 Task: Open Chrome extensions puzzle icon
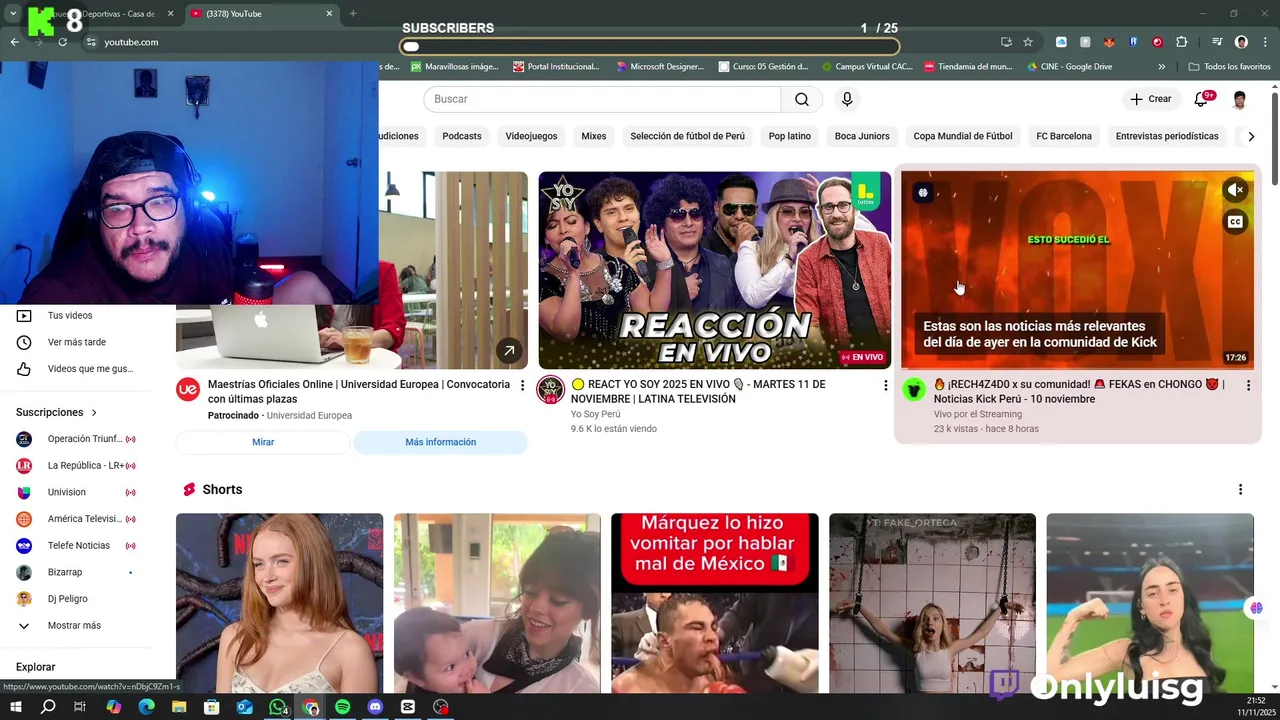[x=1181, y=42]
